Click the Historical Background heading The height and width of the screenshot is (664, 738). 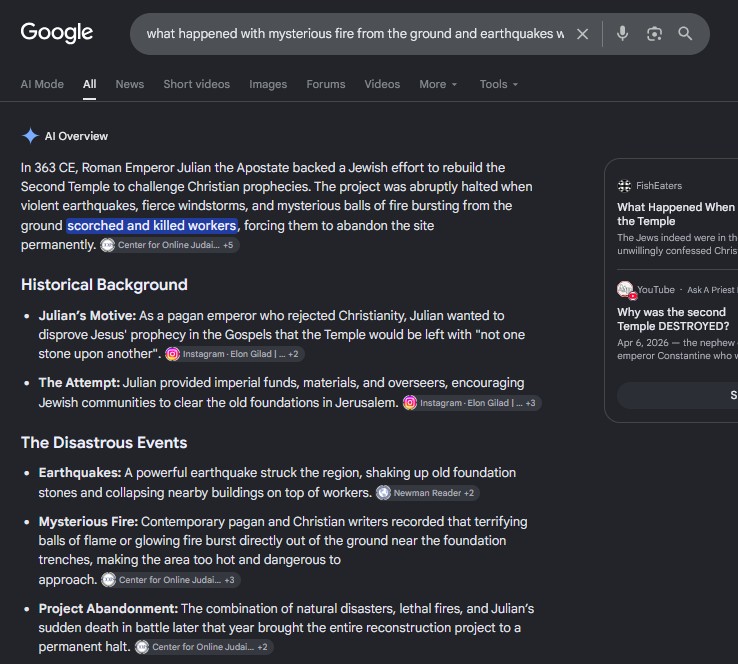[104, 285]
